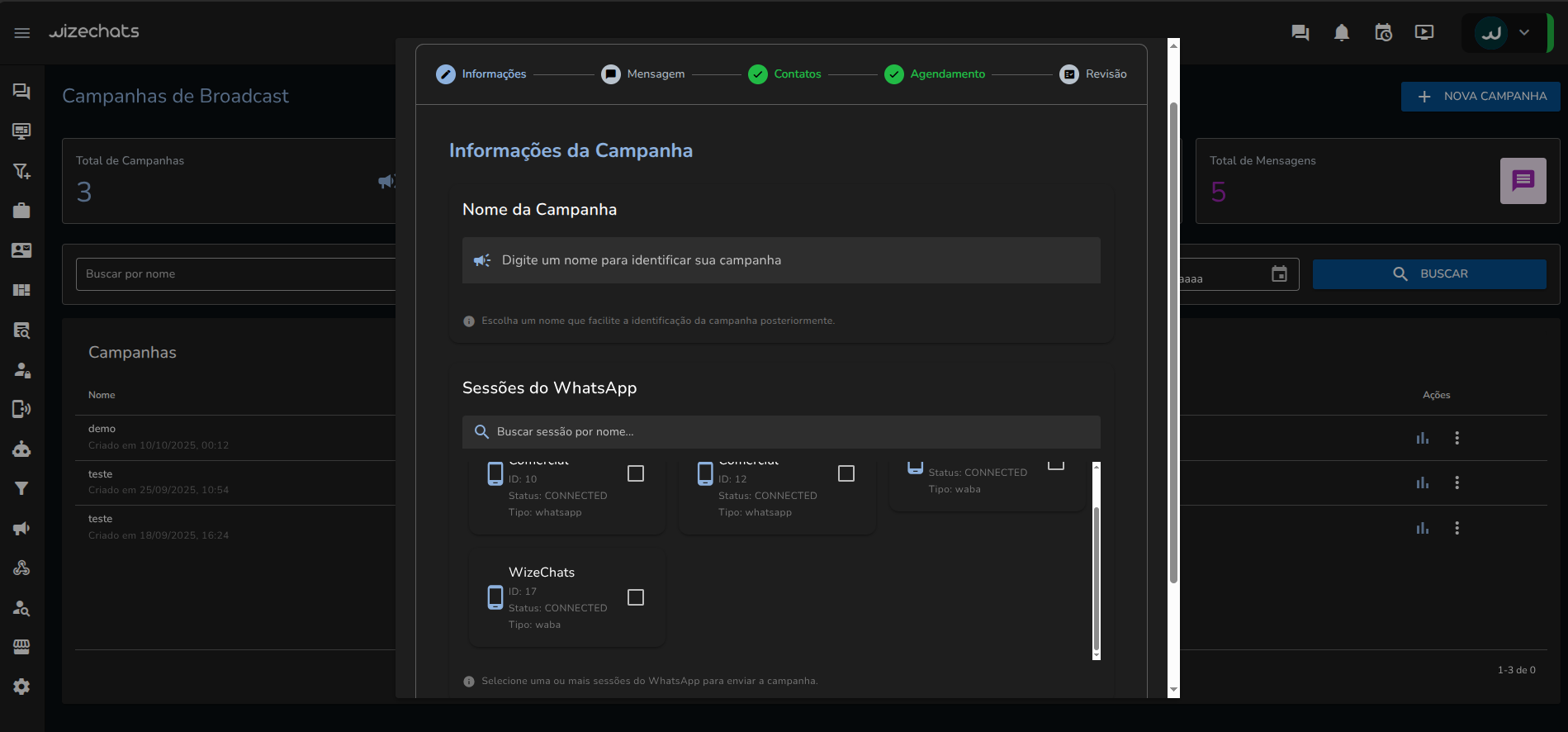Viewport: 1568px width, 732px height.
Task: Open the chats sidebar icon
Action: (21, 91)
